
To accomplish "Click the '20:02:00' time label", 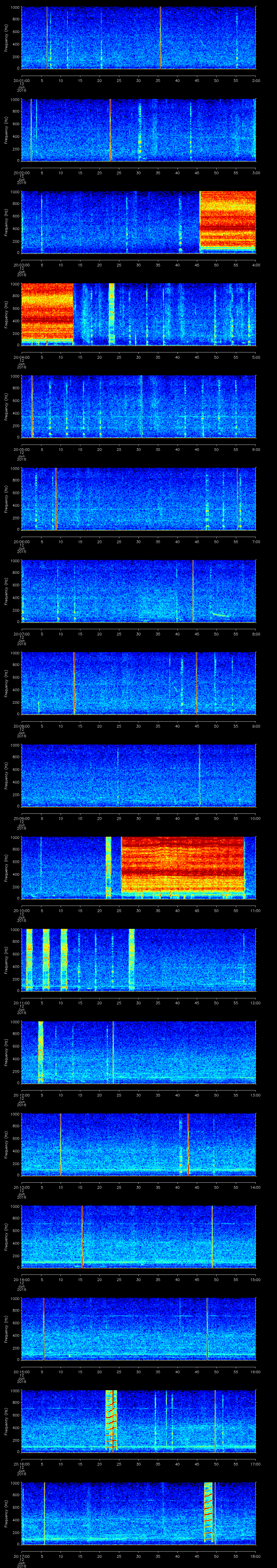I will 21,172.
